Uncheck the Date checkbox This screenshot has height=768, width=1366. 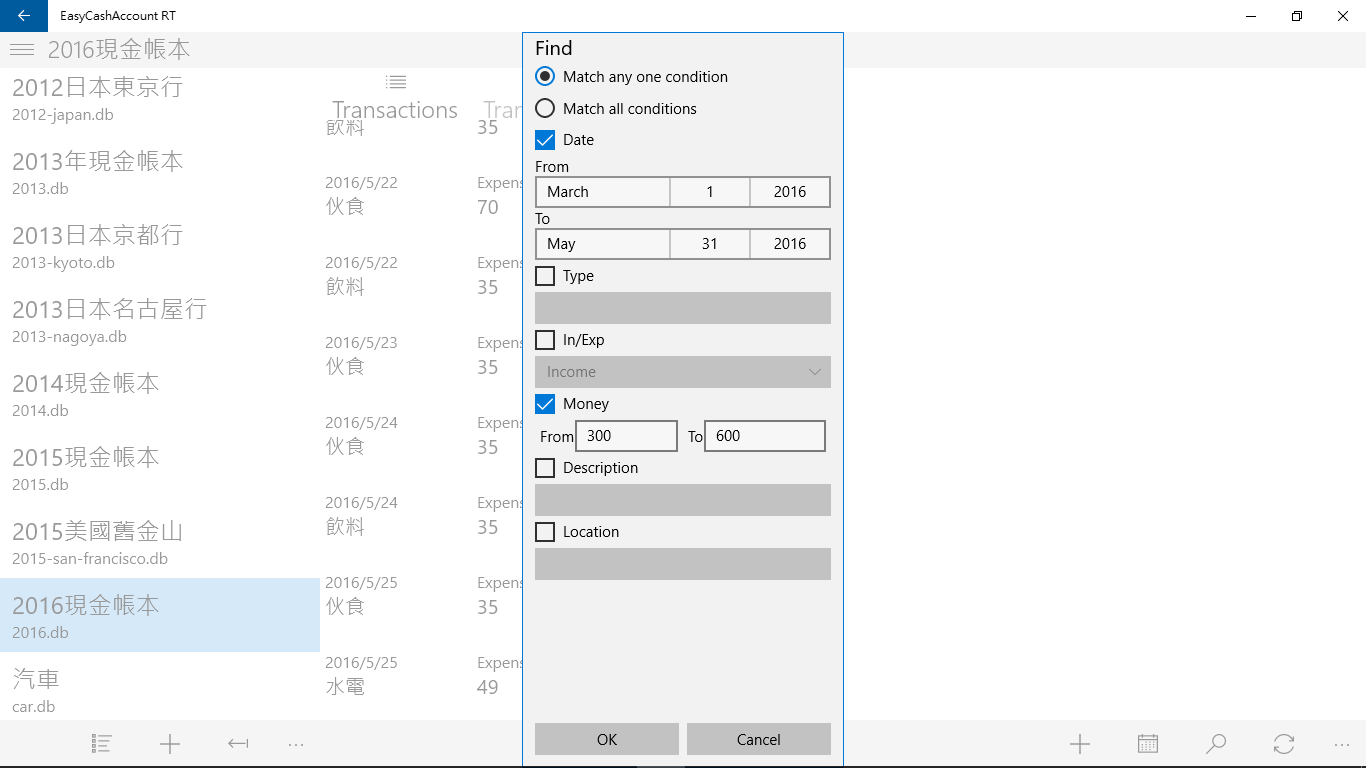tap(545, 140)
